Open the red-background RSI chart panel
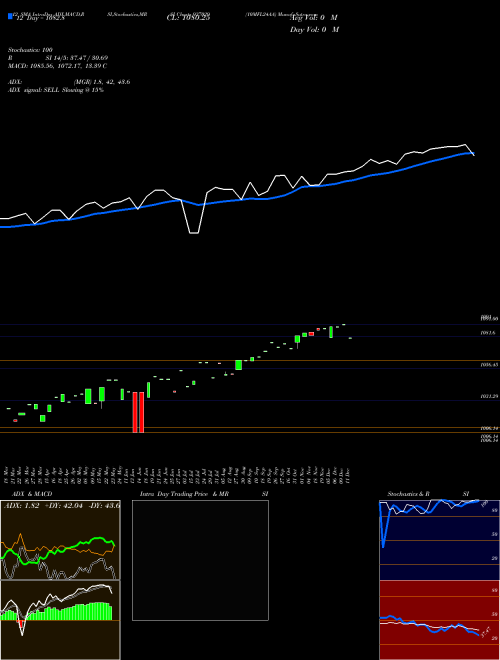 coord(439,620)
